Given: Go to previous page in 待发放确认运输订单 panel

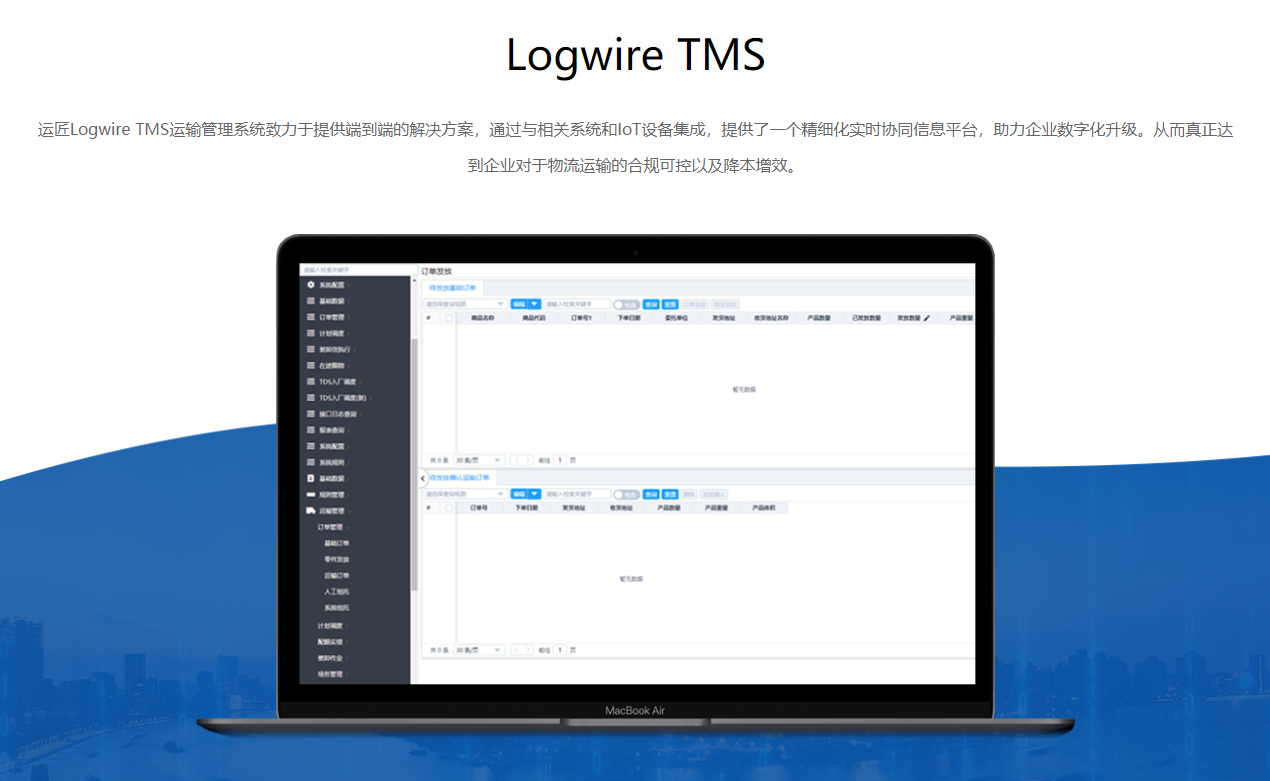Looking at the screenshot, I should pos(516,650).
